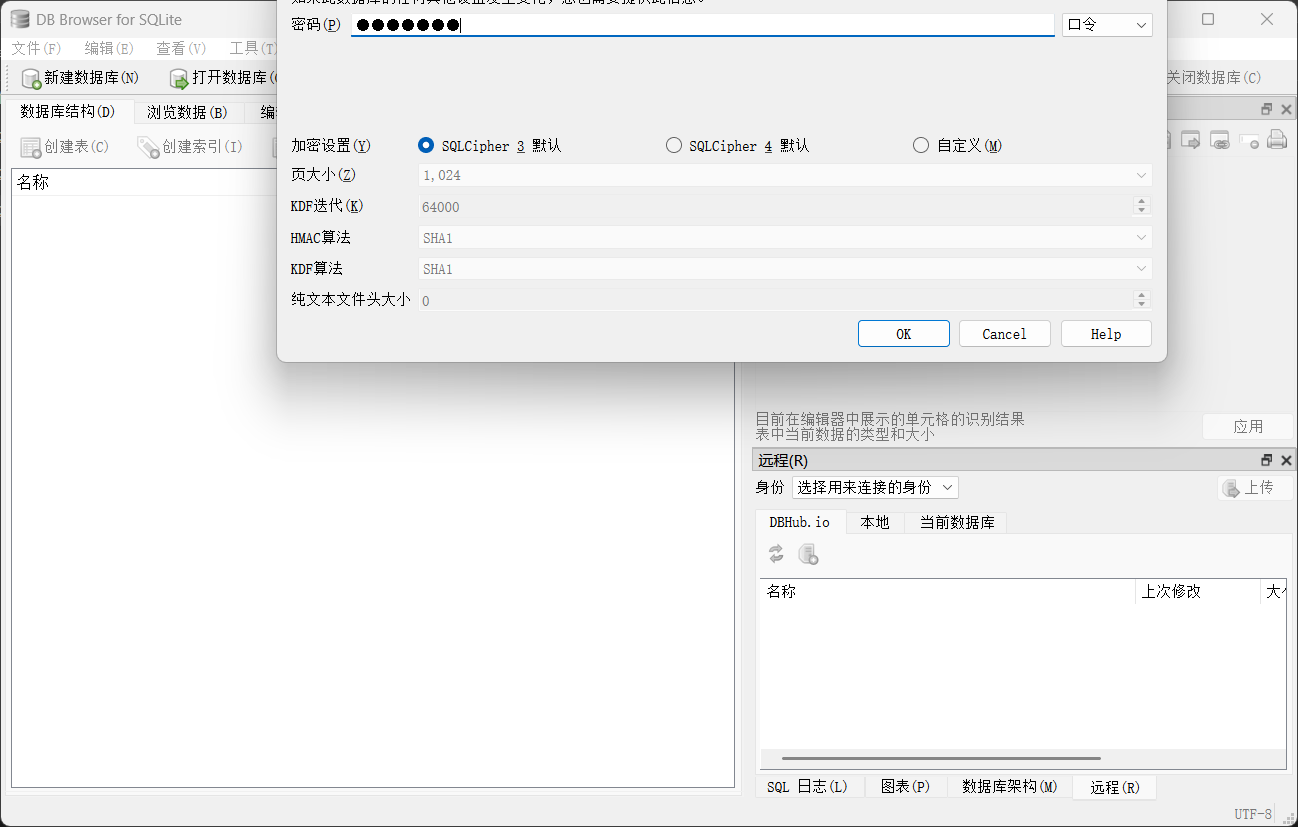Select the DBHub.io tab
Image resolution: width=1298 pixels, height=827 pixels.
pos(799,522)
